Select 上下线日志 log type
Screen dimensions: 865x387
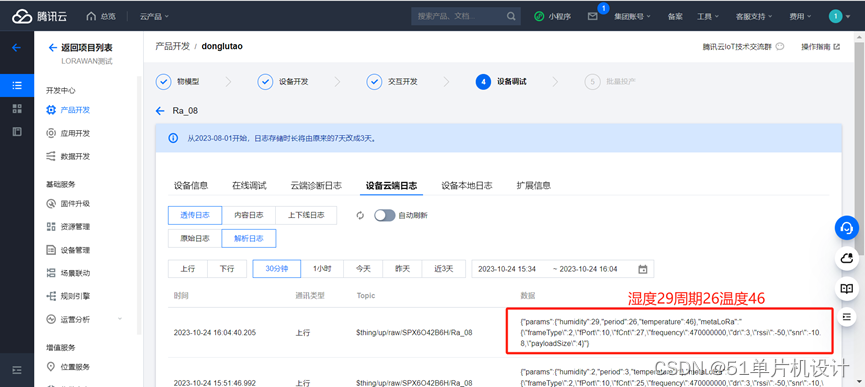point(306,216)
